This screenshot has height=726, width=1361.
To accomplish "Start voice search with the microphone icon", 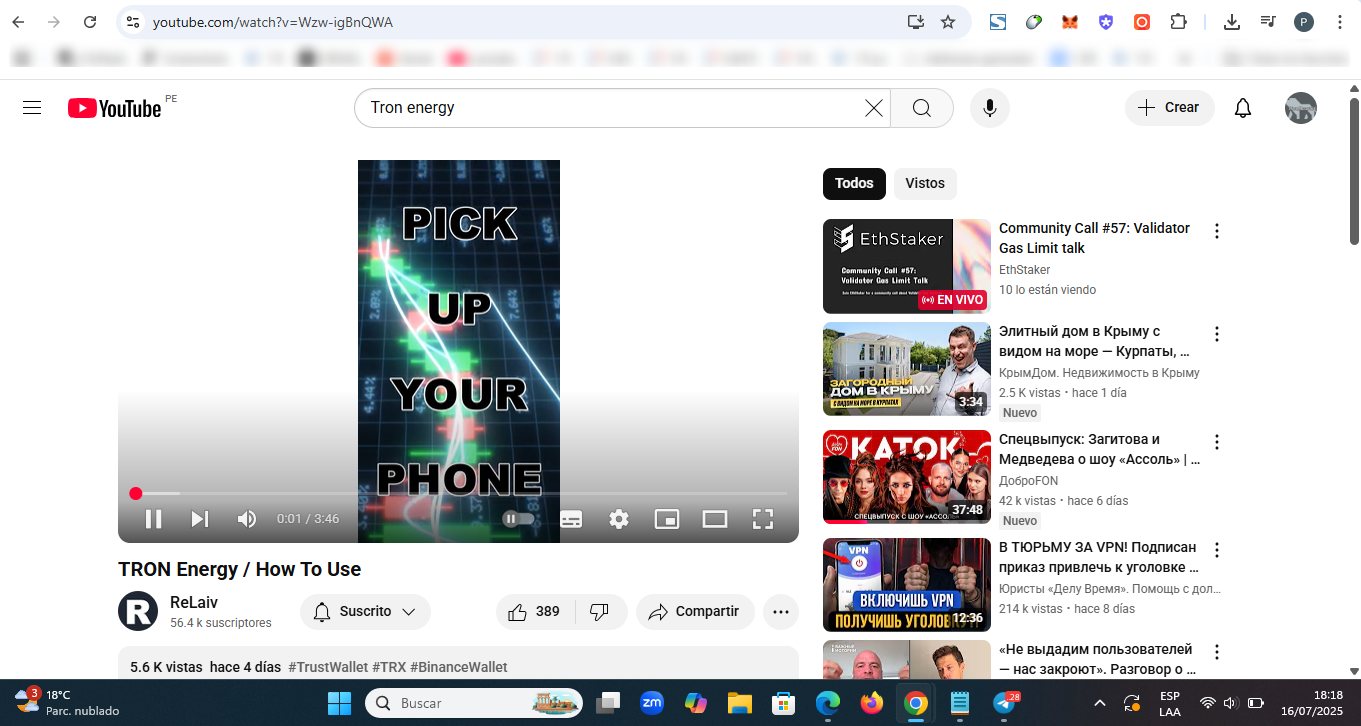I will tap(990, 108).
